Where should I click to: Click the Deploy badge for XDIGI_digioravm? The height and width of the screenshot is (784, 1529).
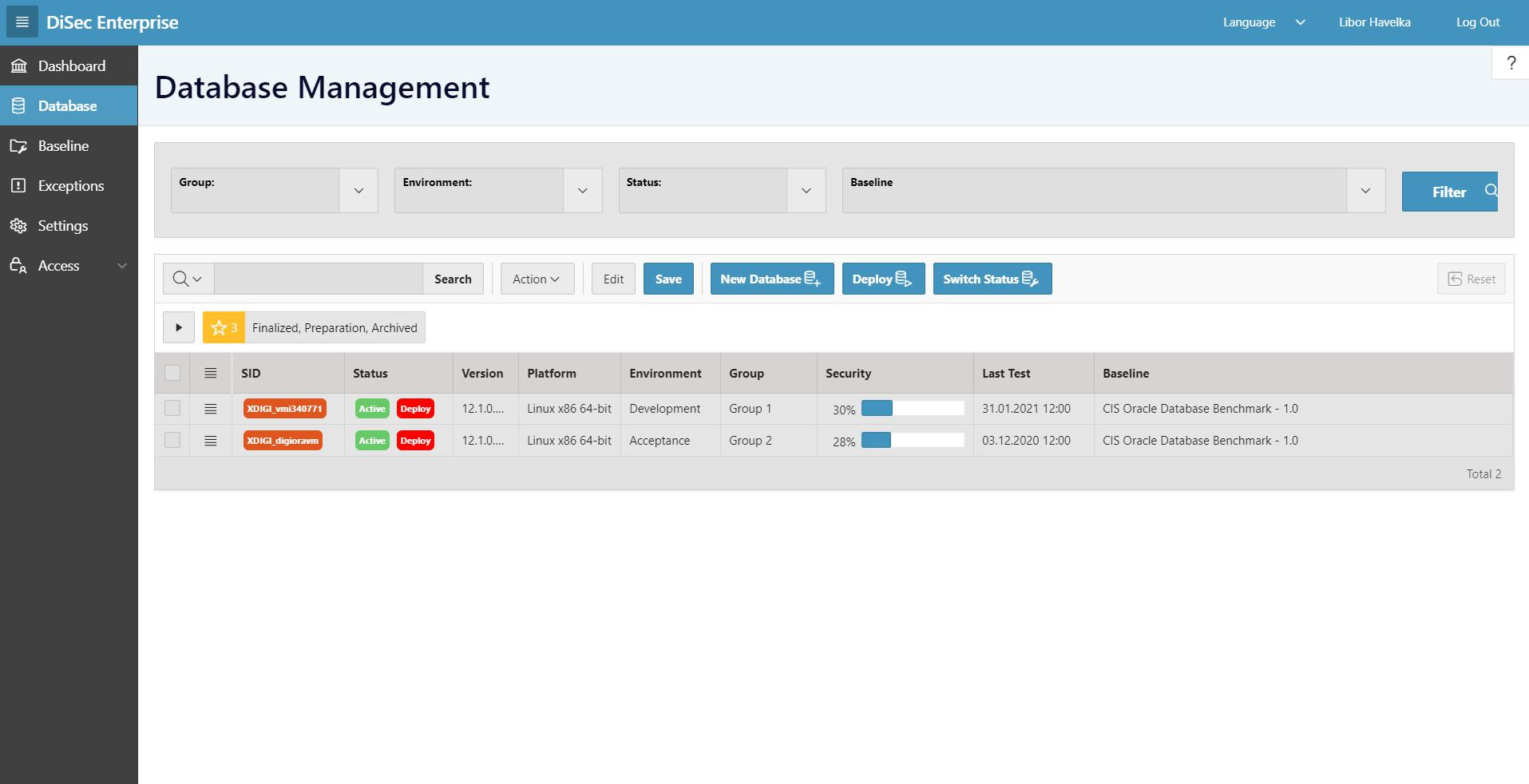tap(415, 441)
